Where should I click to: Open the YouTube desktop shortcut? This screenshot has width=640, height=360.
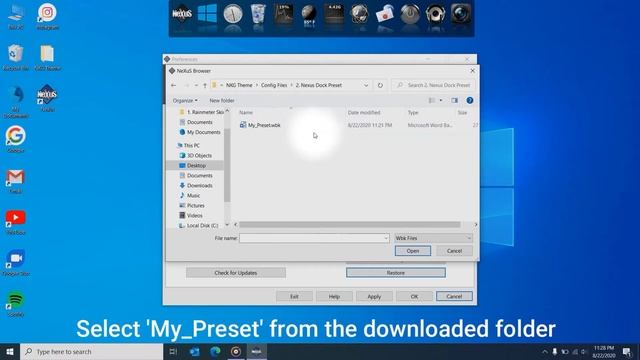coord(16,222)
